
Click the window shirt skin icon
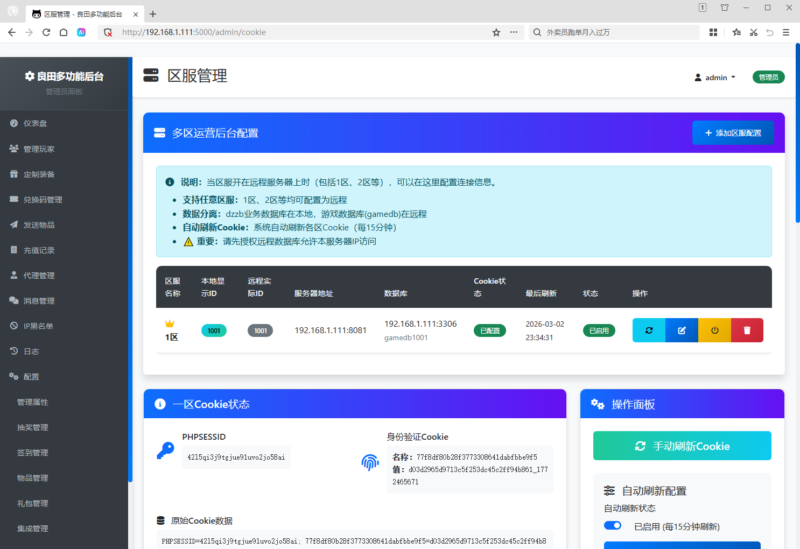[724, 8]
